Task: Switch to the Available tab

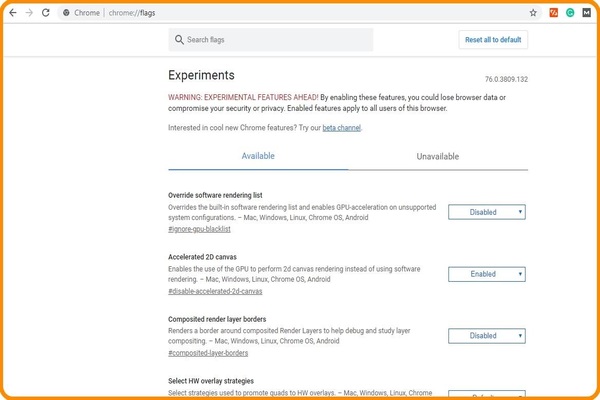Action: [258, 156]
